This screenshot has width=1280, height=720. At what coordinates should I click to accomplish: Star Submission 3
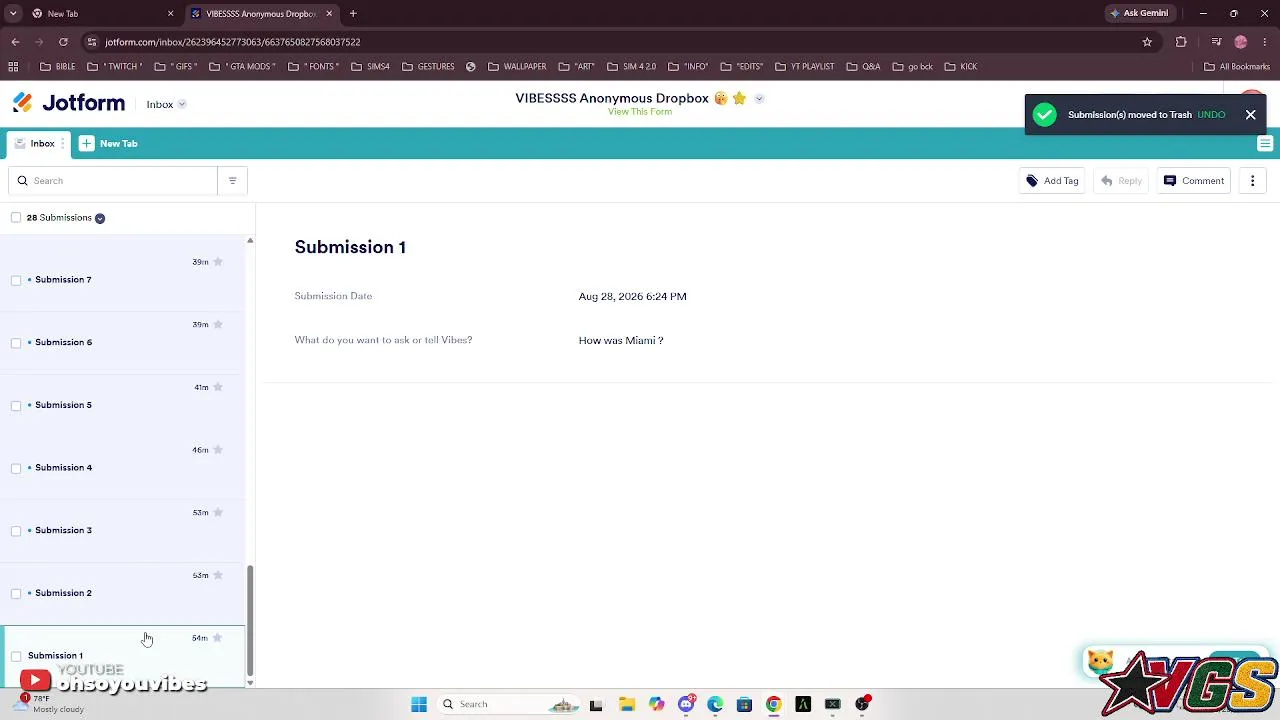(218, 513)
